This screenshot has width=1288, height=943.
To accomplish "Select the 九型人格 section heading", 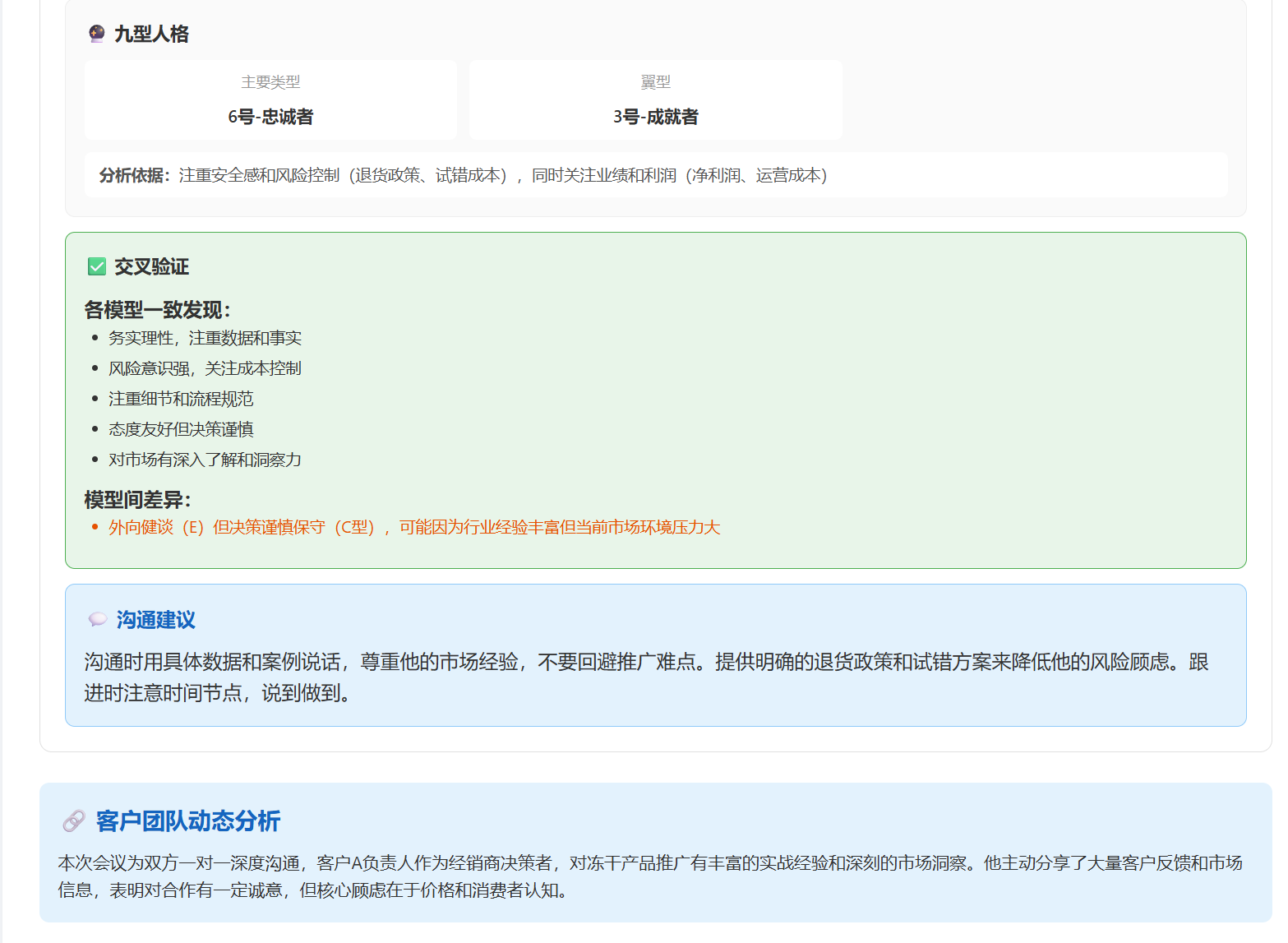I will pos(151,34).
